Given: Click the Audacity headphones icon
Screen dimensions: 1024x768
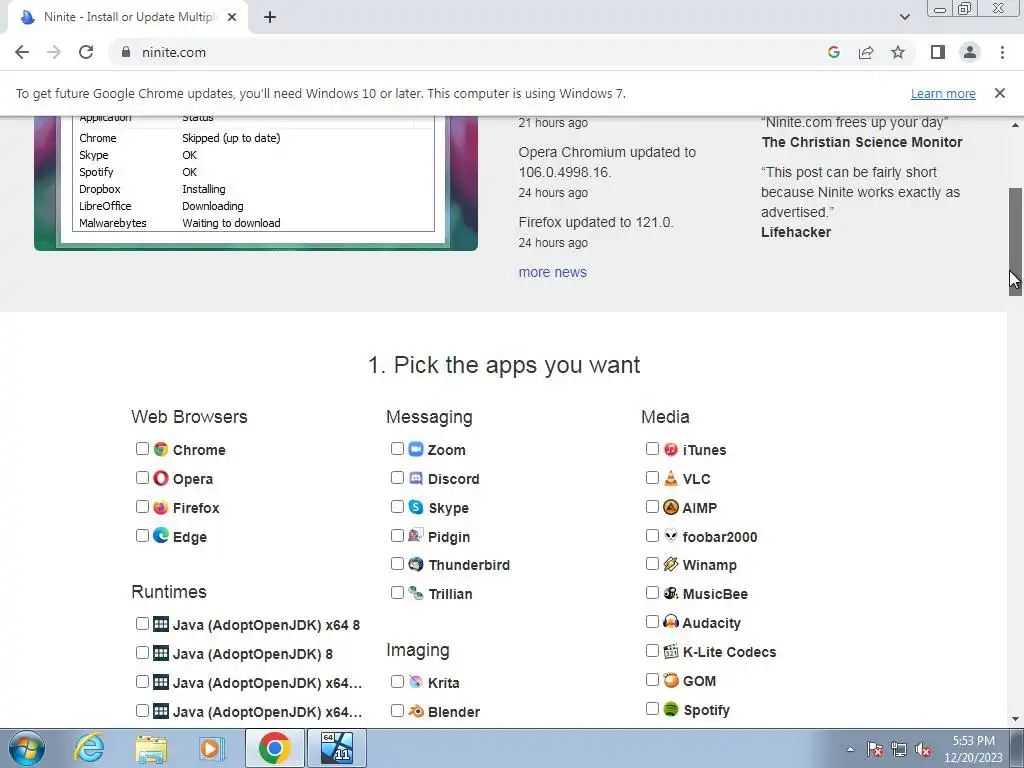Looking at the screenshot, I should pyautogui.click(x=671, y=622).
